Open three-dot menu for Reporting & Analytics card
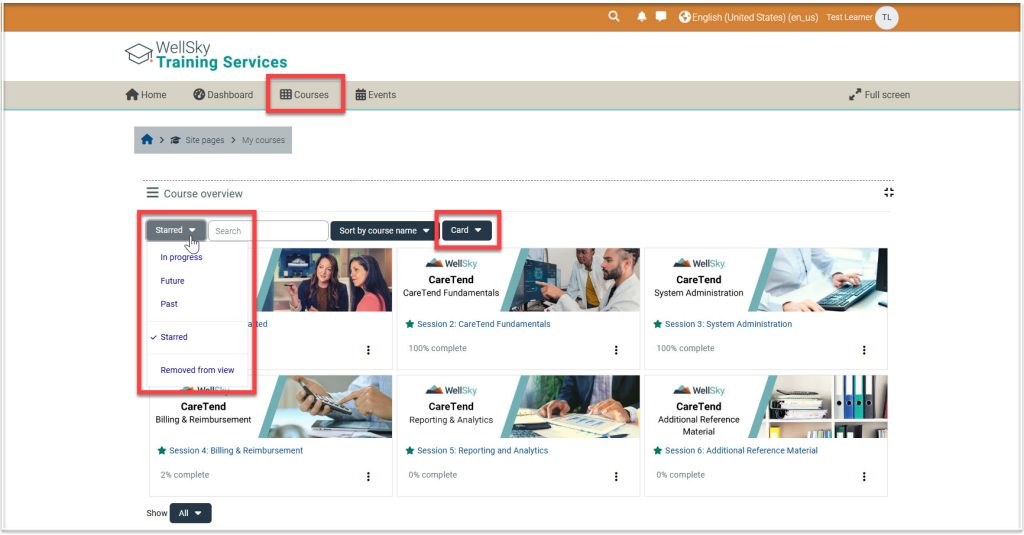 616,477
